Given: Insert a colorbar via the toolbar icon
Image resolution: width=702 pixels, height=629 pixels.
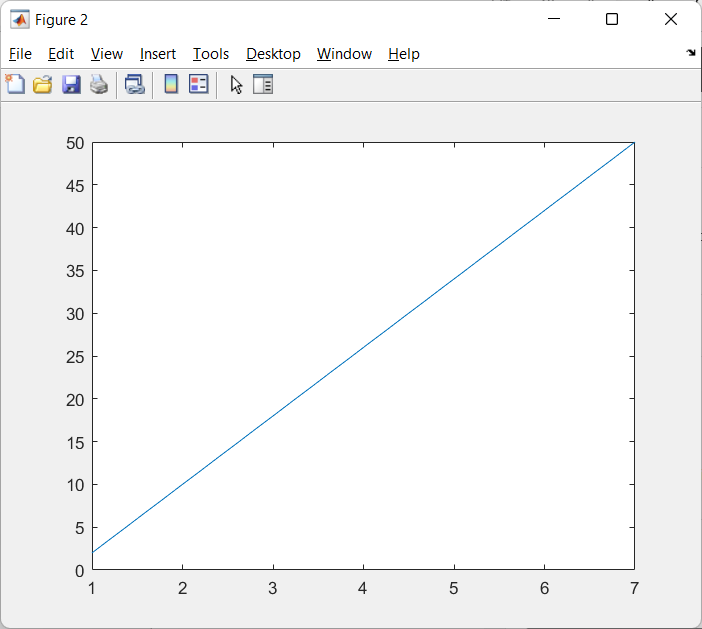Looking at the screenshot, I should tap(171, 84).
